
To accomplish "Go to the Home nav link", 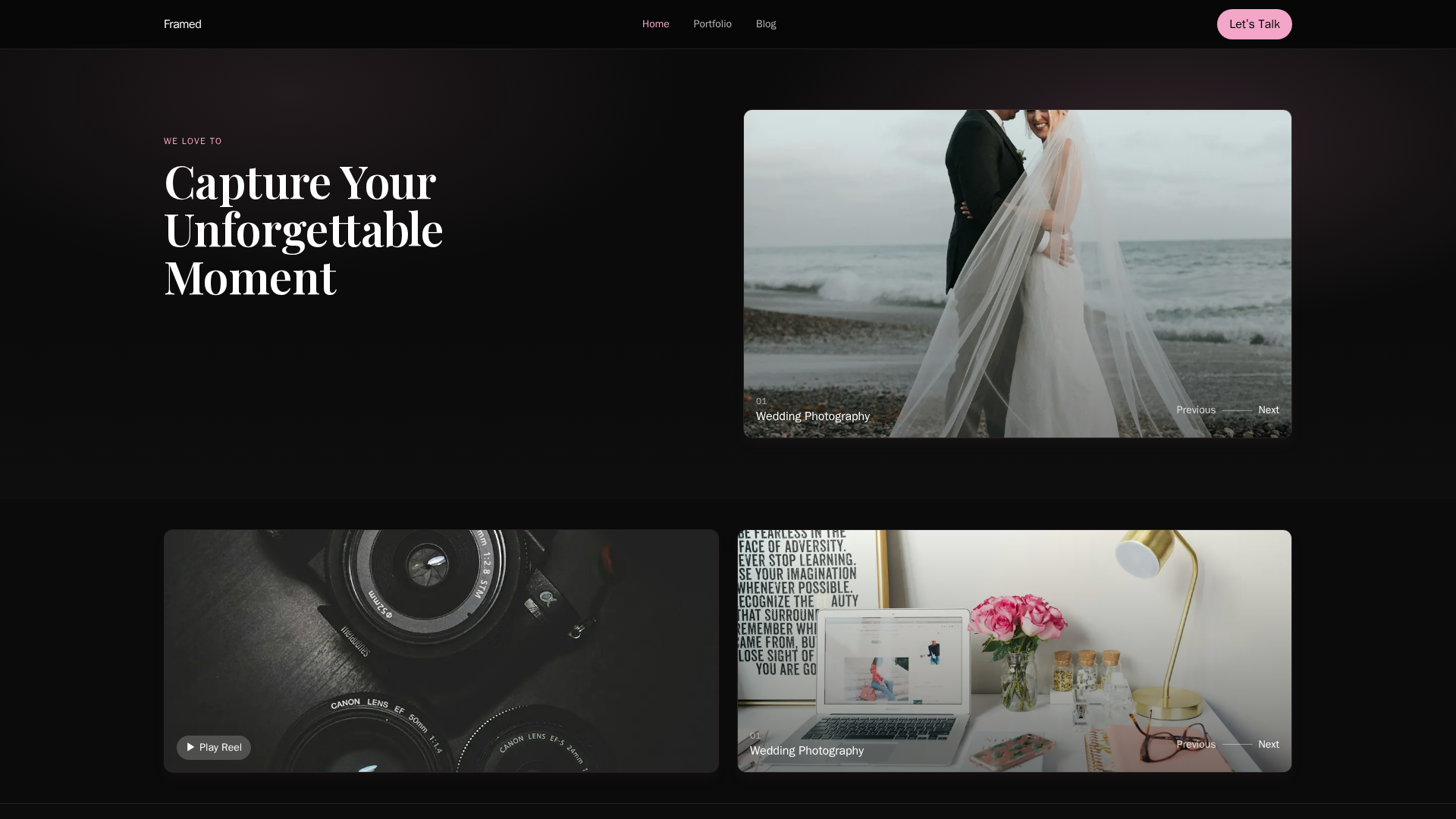I will coord(655,24).
